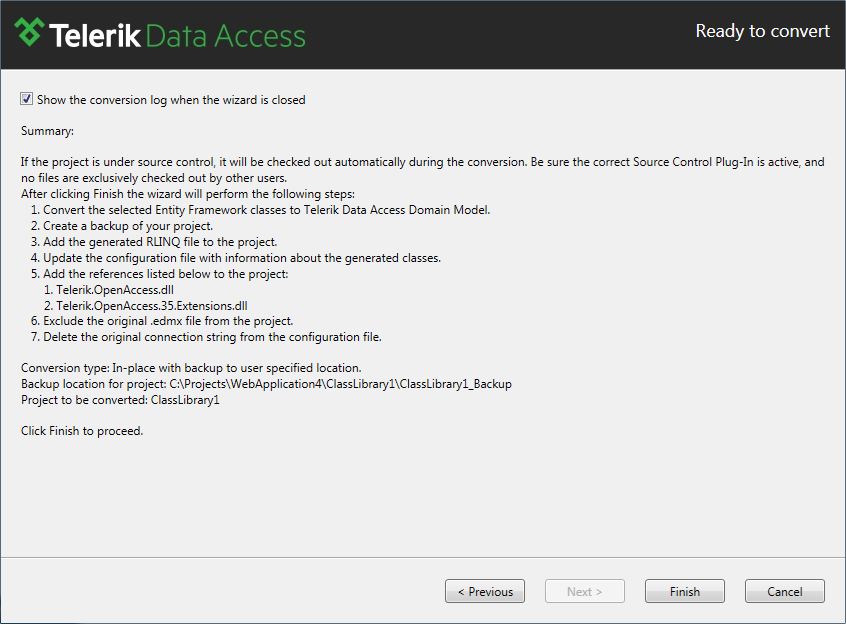Click the 'Project to be converted: ClassLibrary1' line
The image size is (846, 624).
point(120,400)
